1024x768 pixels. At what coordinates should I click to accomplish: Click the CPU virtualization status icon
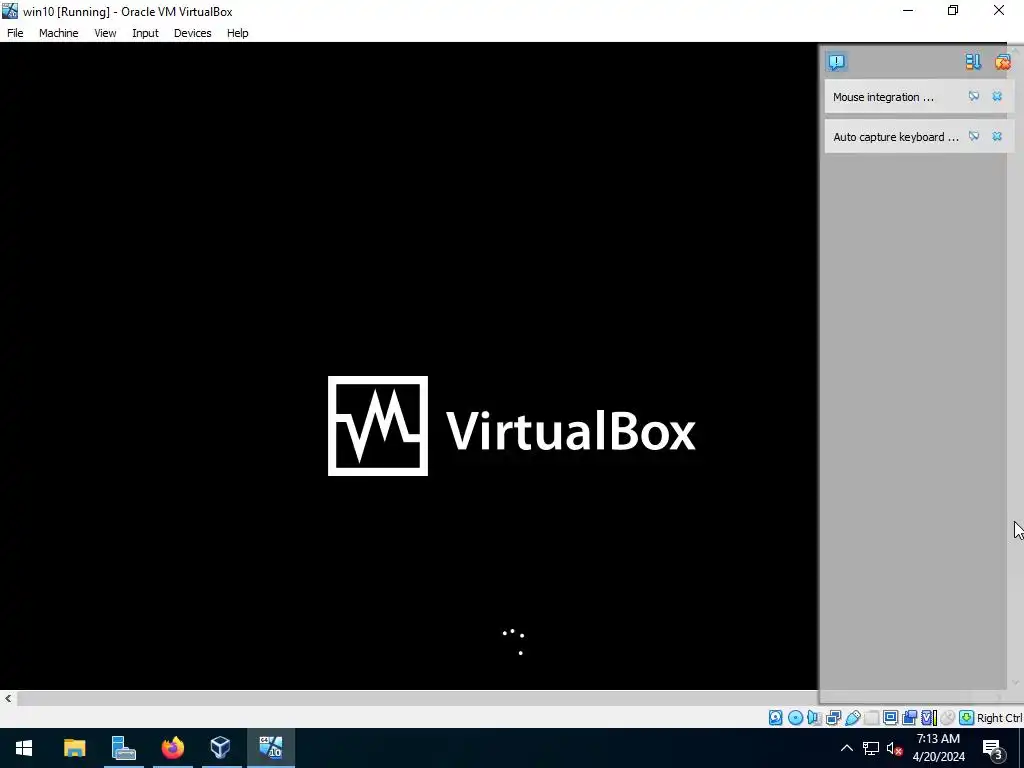pos(929,718)
